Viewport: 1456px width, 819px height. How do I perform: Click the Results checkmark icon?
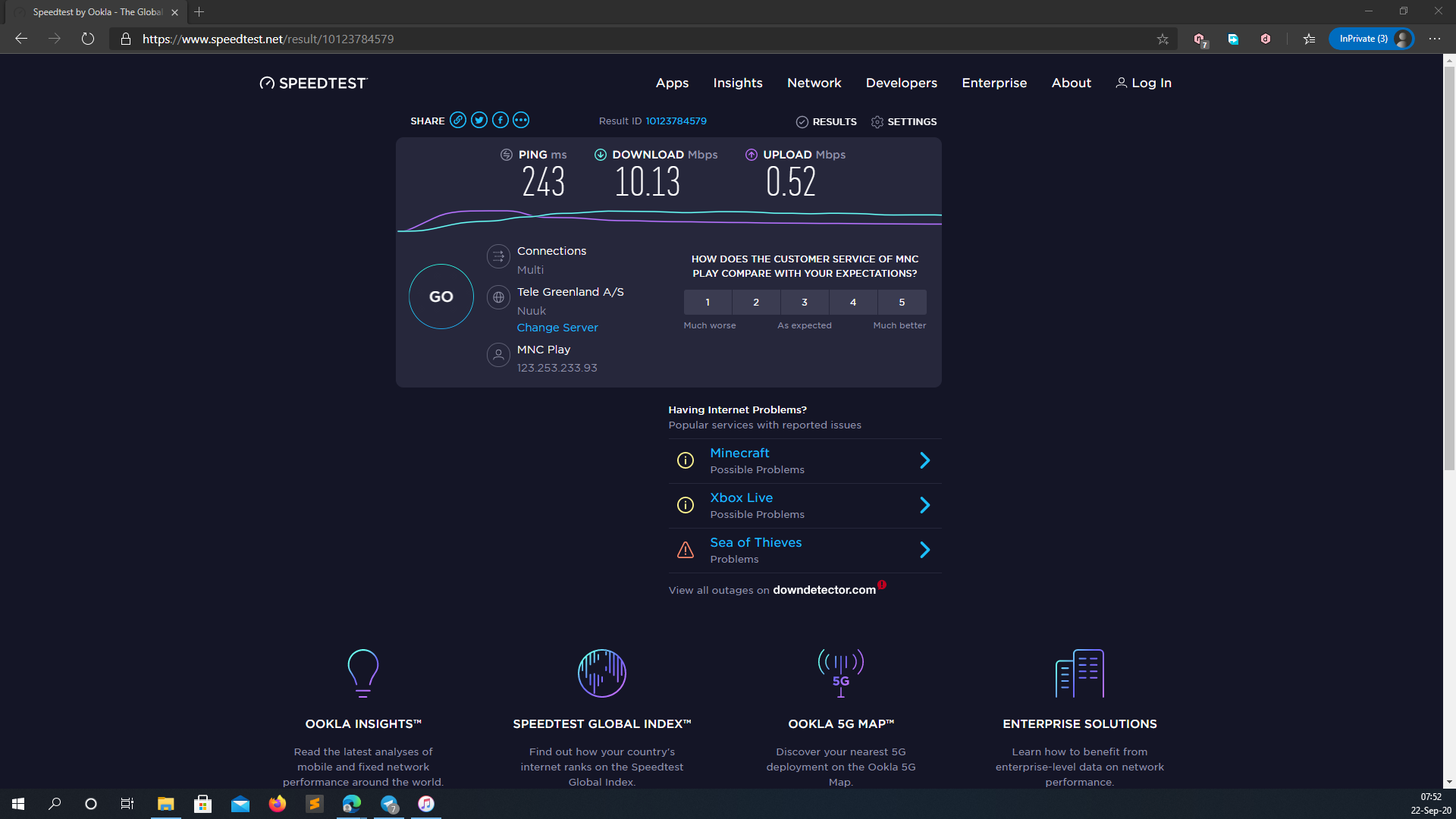802,122
